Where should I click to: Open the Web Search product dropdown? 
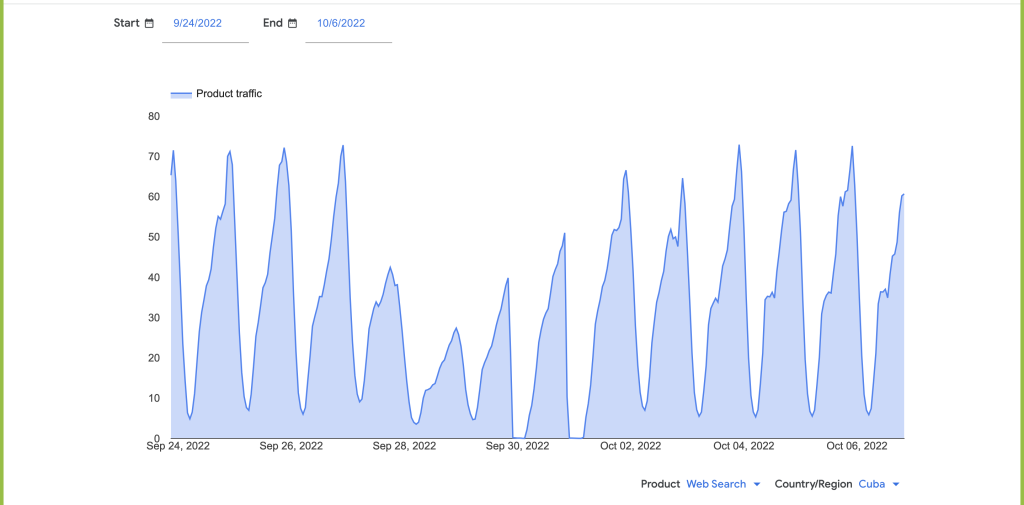coord(716,484)
